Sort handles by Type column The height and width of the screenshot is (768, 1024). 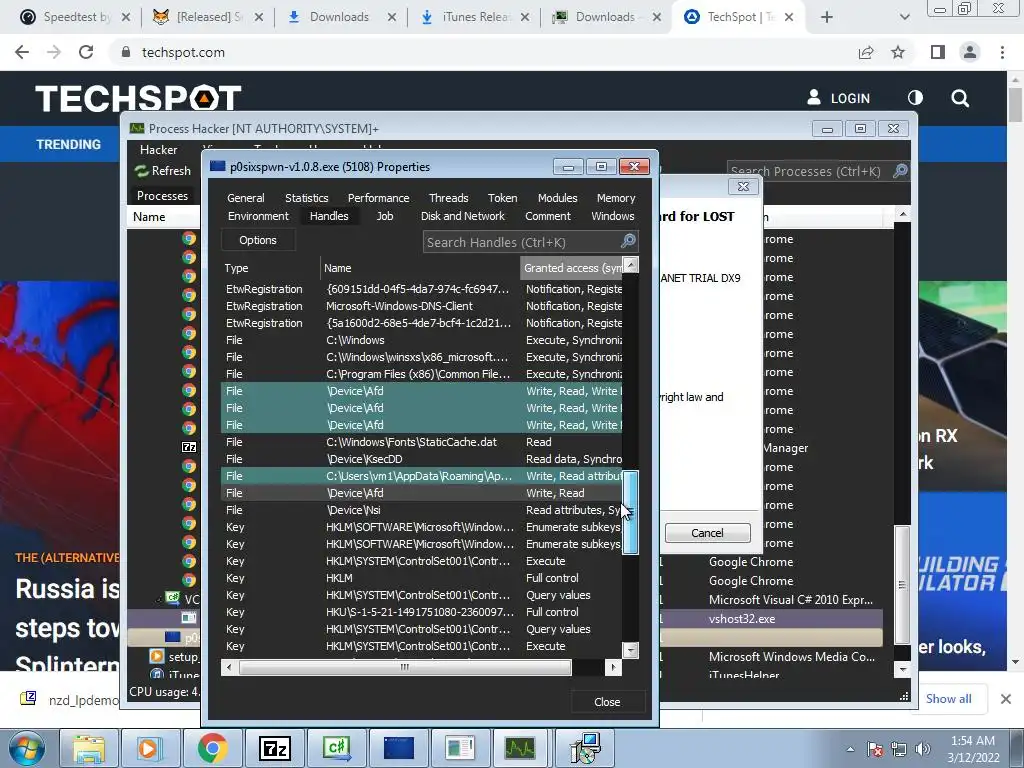270,268
